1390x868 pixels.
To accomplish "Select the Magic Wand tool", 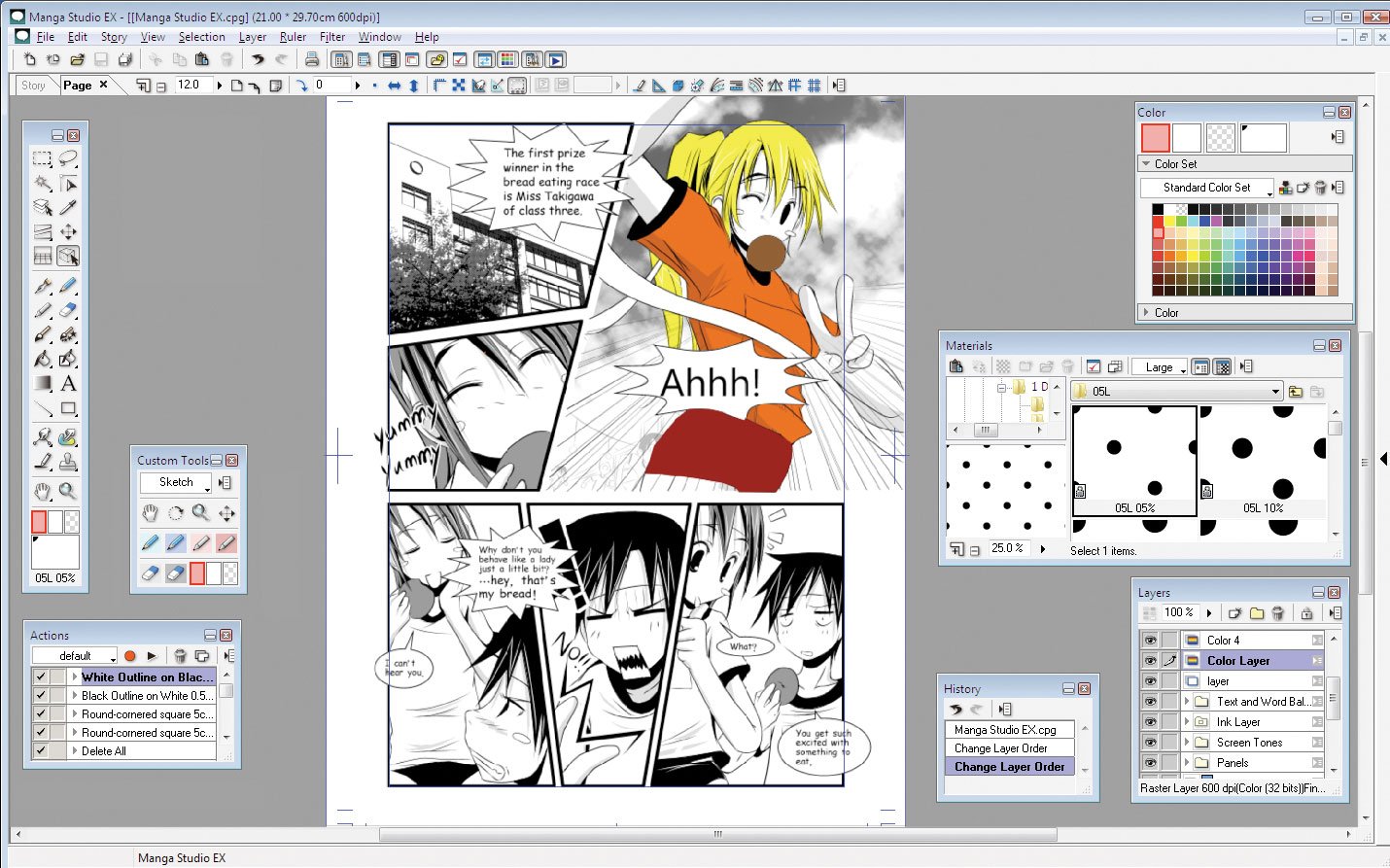I will coord(43,183).
